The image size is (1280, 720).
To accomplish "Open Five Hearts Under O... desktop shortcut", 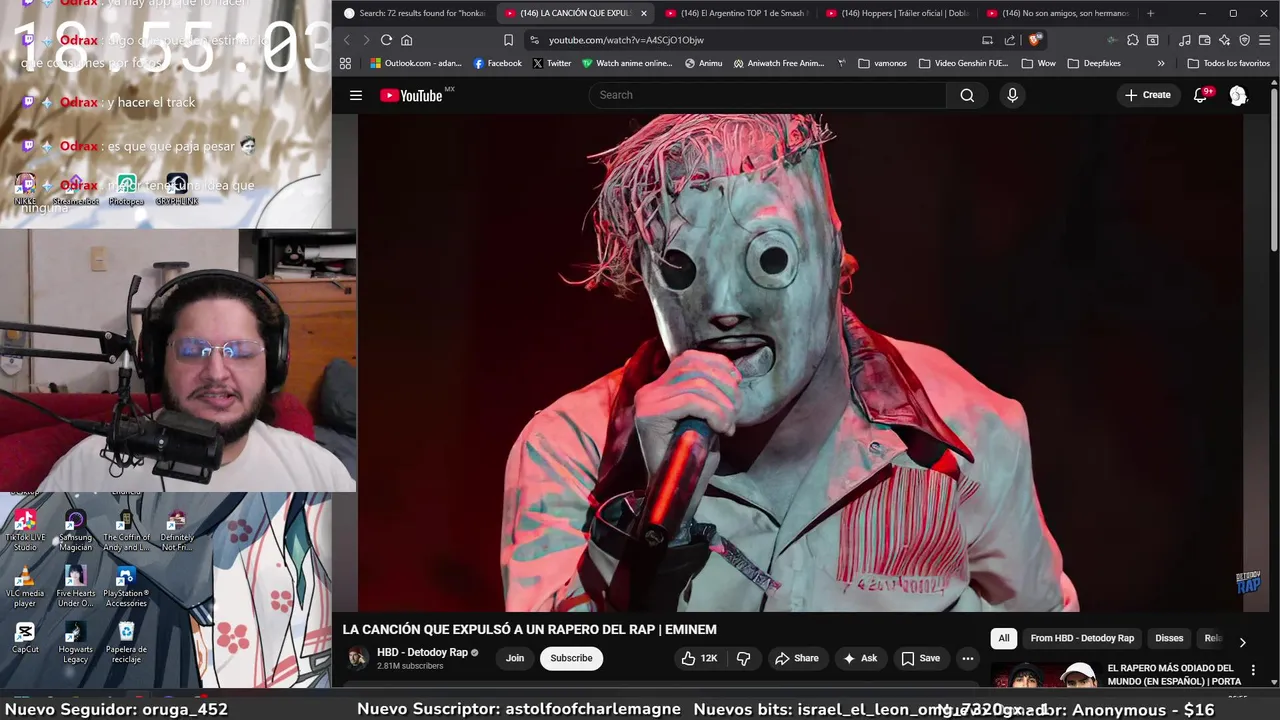I will click(x=75, y=586).
